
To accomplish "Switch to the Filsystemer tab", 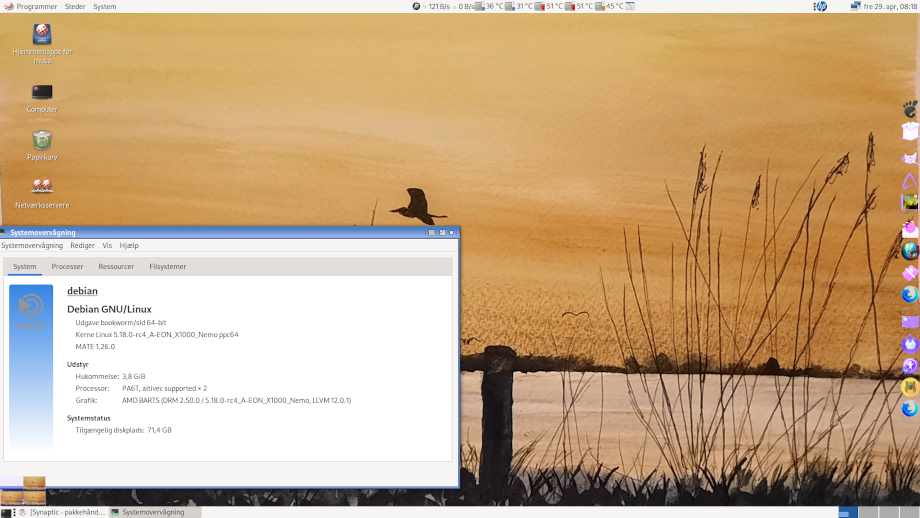I will pyautogui.click(x=167, y=267).
